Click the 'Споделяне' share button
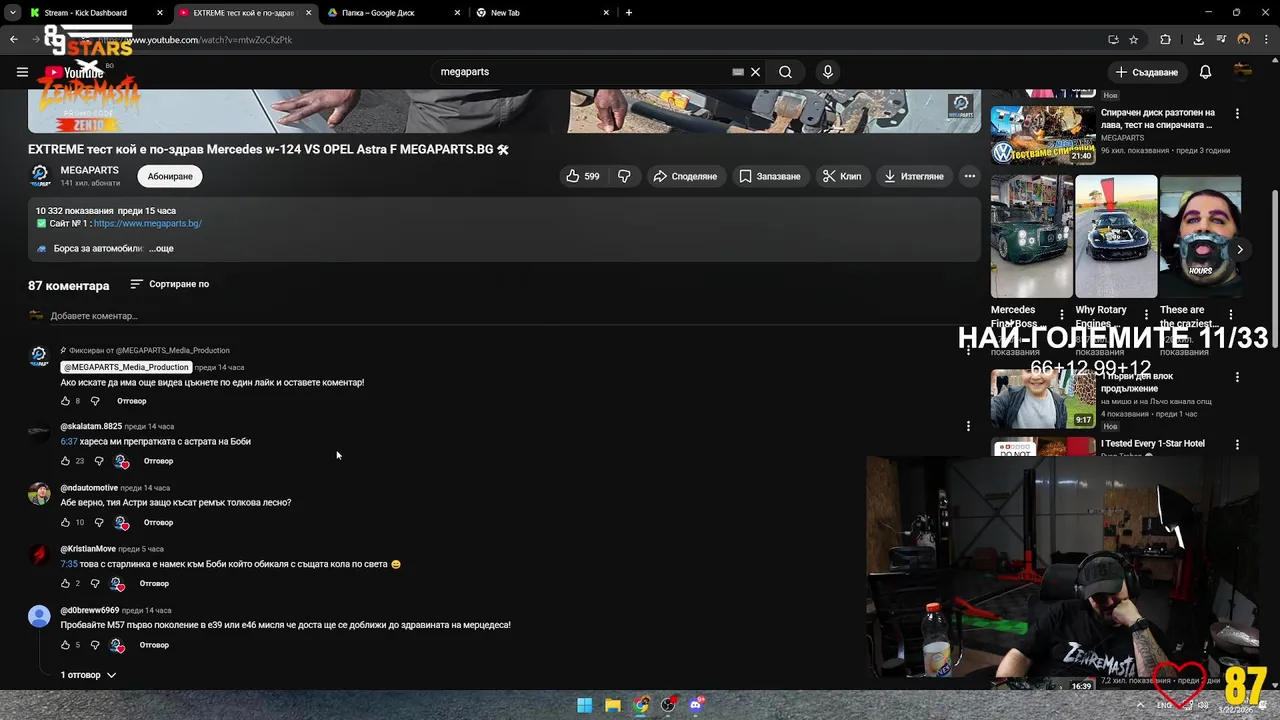The width and height of the screenshot is (1280, 720). (x=685, y=176)
